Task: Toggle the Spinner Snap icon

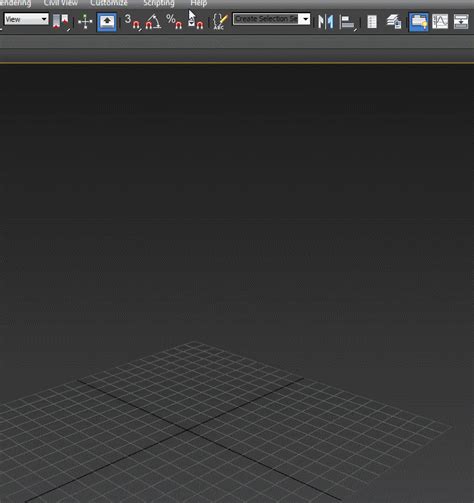Action: pos(195,22)
